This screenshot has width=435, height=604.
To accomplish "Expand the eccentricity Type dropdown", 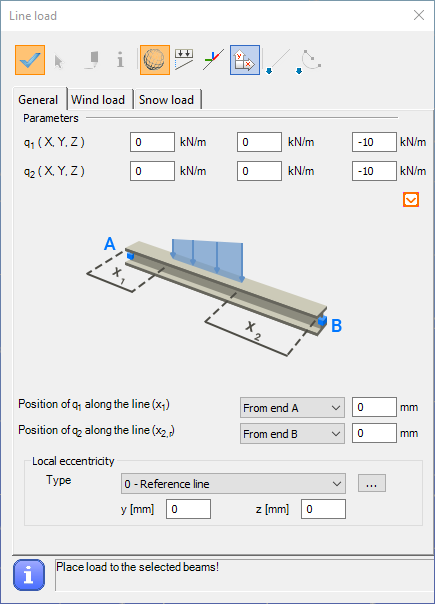I will [233, 484].
